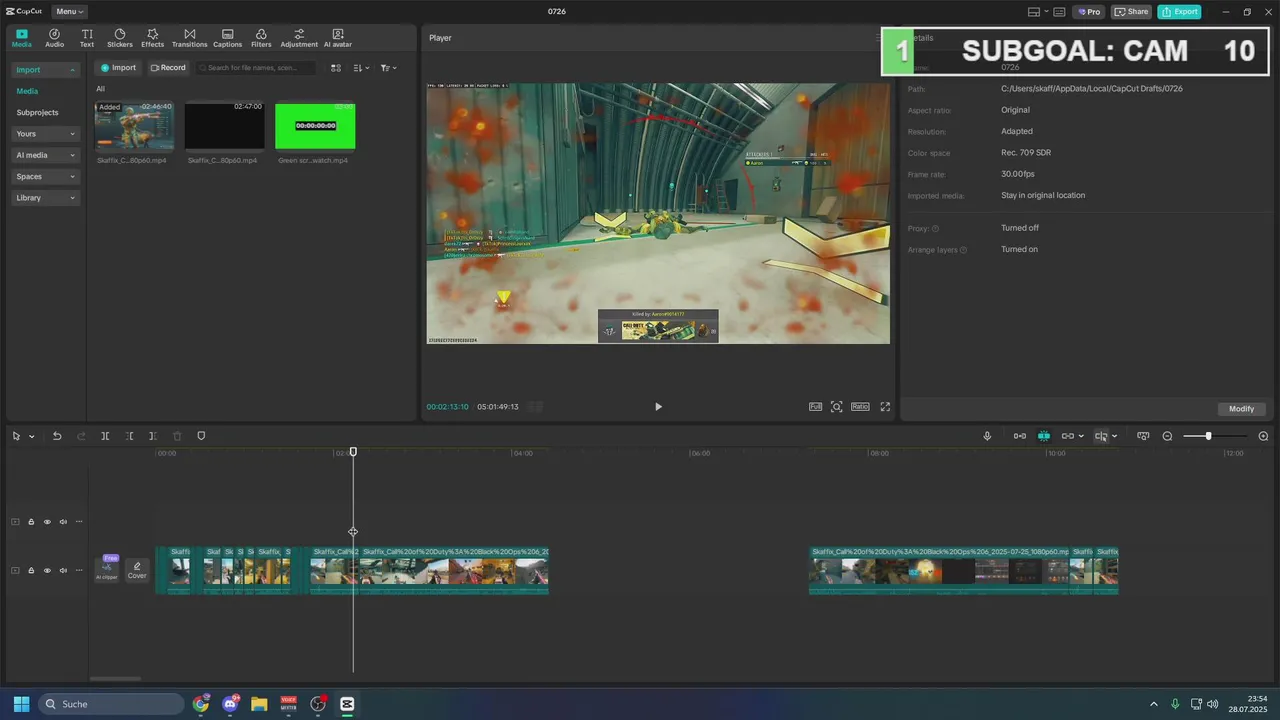Start voiceover with the microphone icon
1280x720 pixels.
pyautogui.click(x=987, y=436)
